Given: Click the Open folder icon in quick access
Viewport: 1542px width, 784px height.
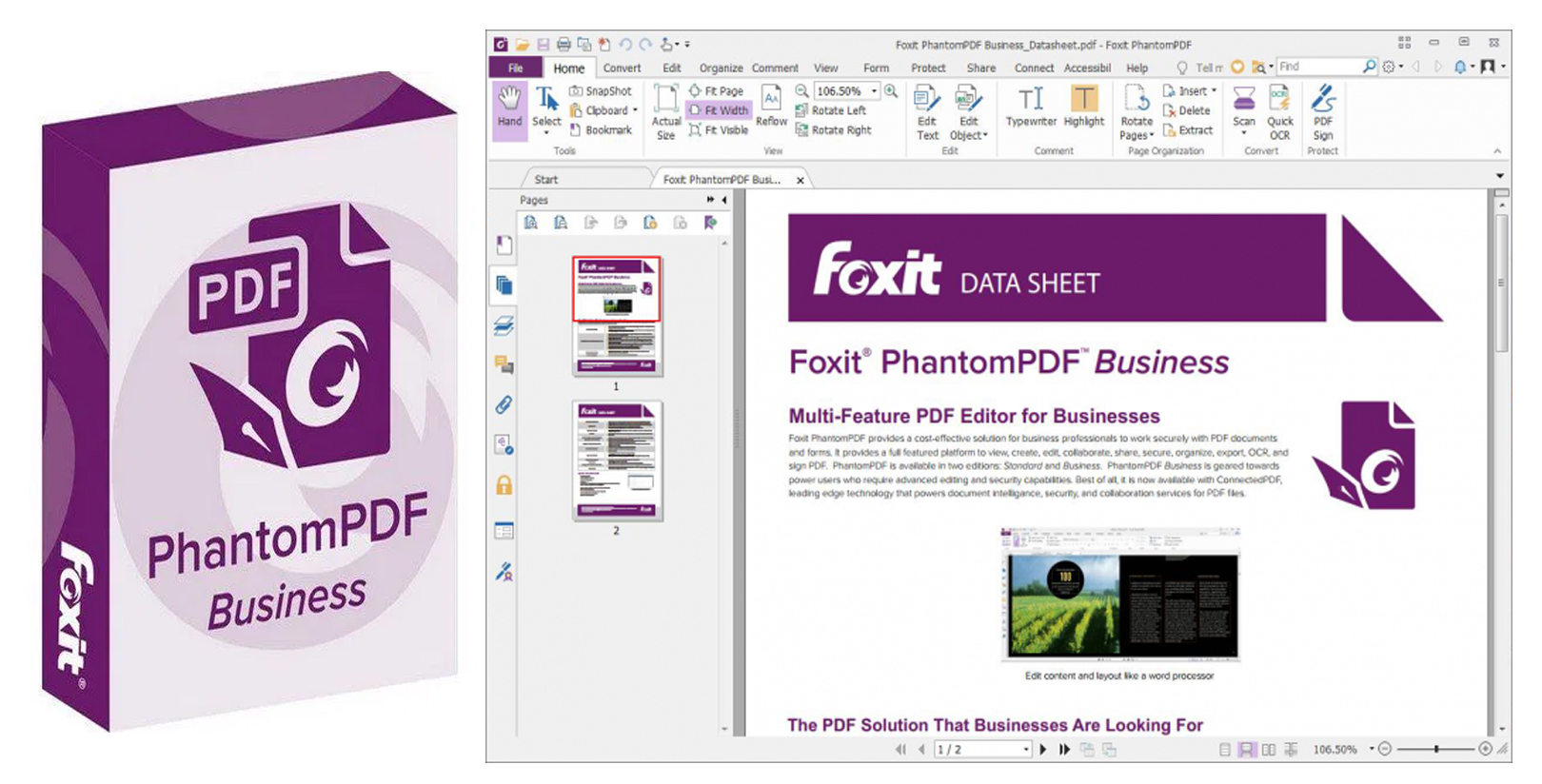Looking at the screenshot, I should [522, 45].
